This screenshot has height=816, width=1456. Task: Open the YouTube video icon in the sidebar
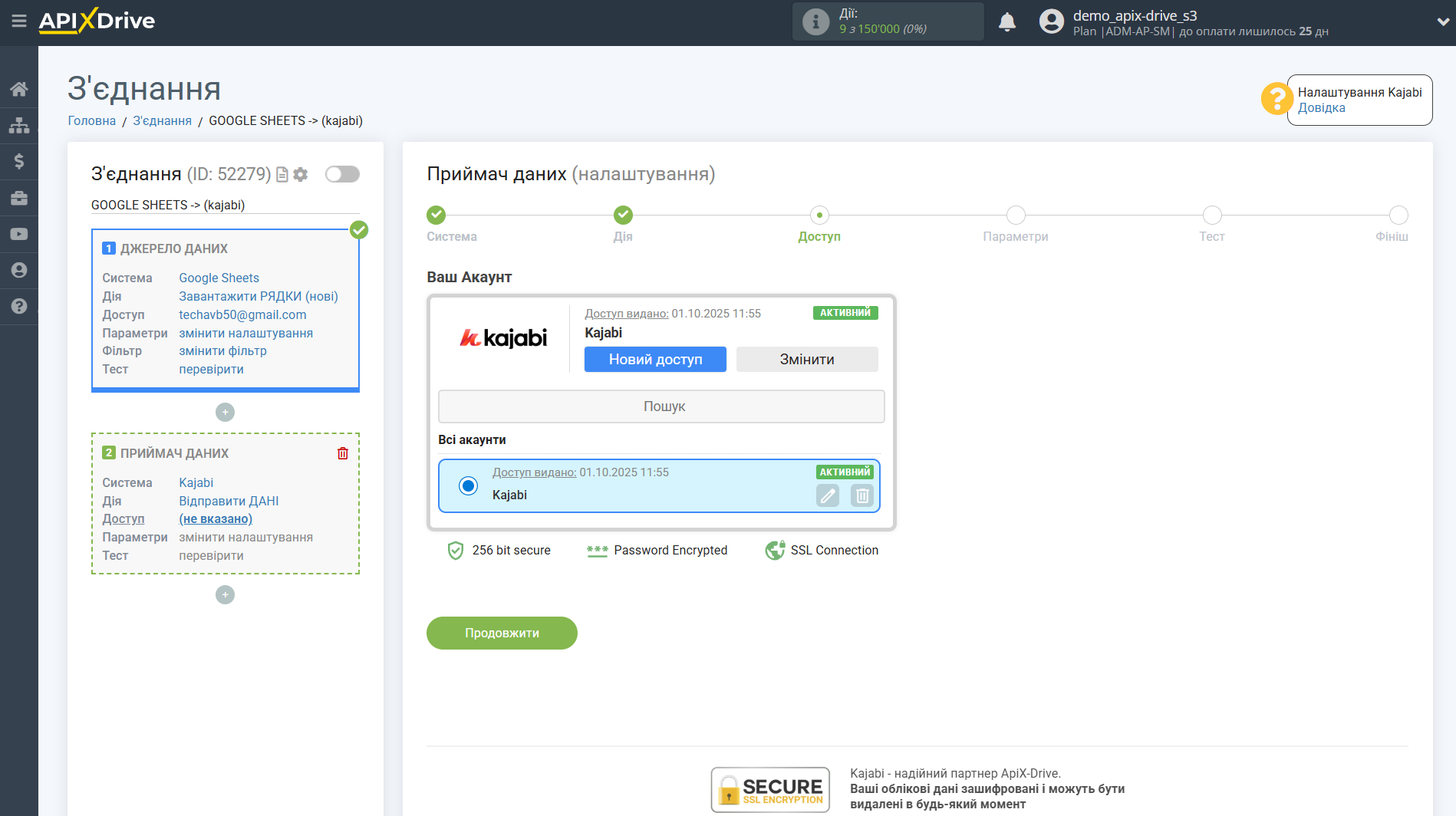coord(19,234)
